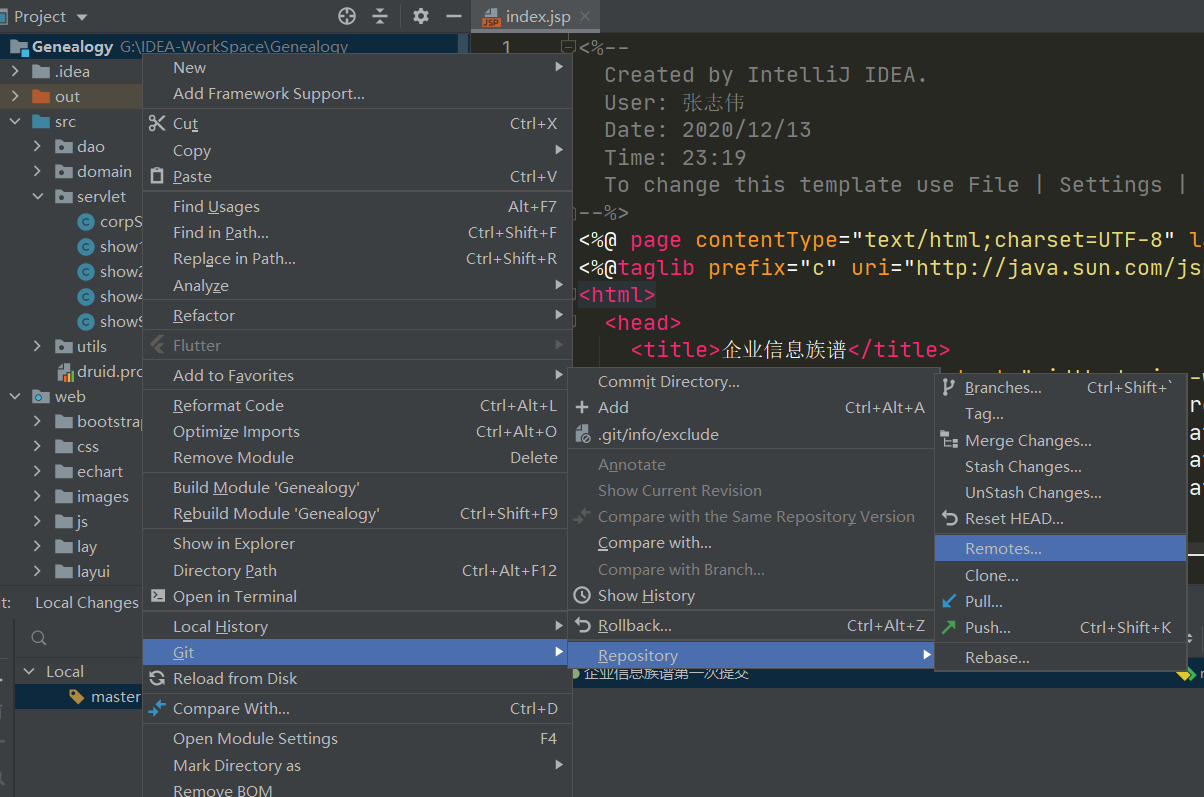This screenshot has height=797, width=1204.
Task: Expand the layui folder
Action: click(x=37, y=571)
